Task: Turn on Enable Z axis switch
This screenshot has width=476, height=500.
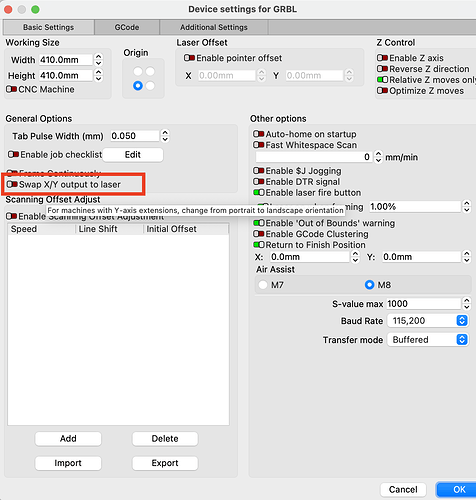Action: click(x=382, y=58)
